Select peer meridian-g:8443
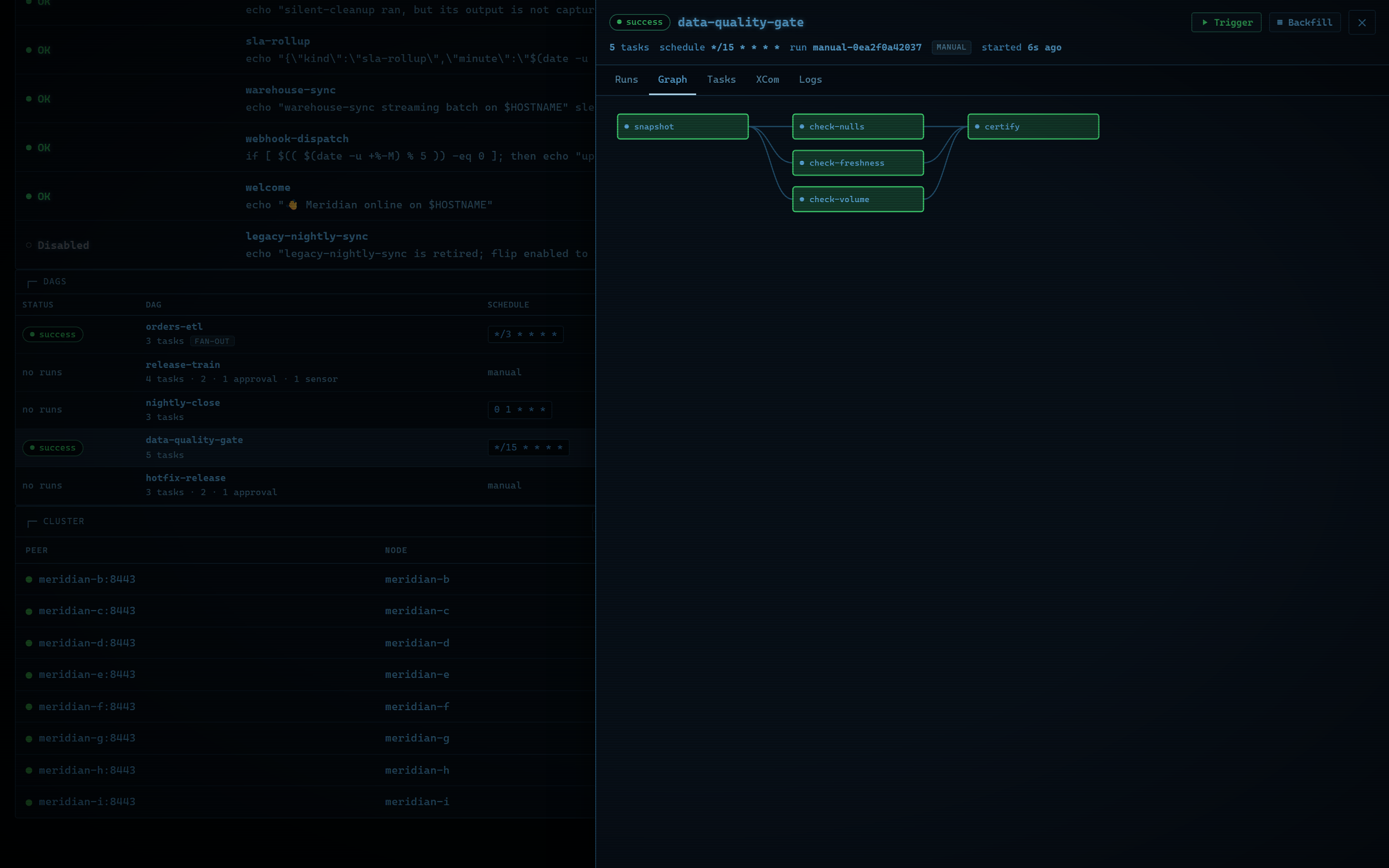1389x868 pixels. pos(87,738)
